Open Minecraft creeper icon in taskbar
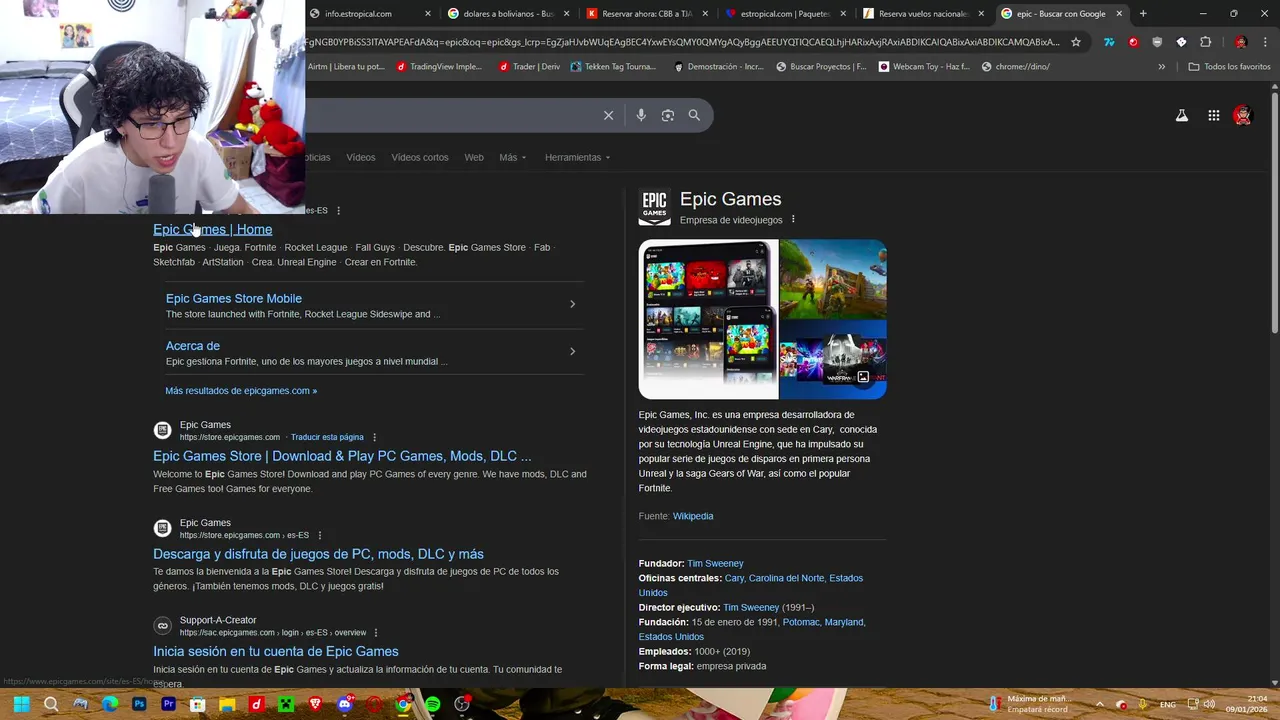 (x=286, y=704)
